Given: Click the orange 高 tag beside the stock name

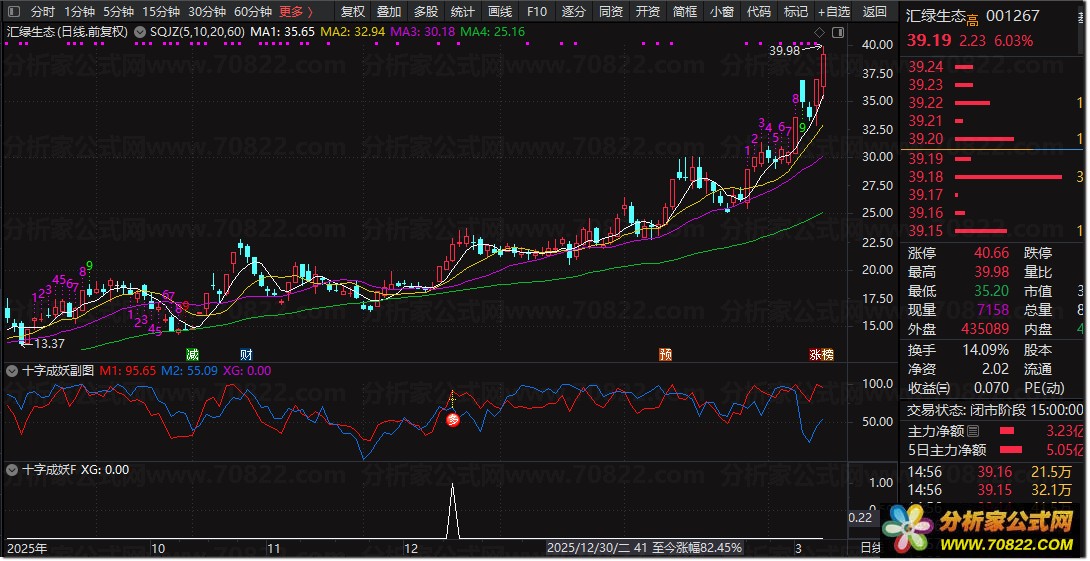Looking at the screenshot, I should tap(972, 18).
